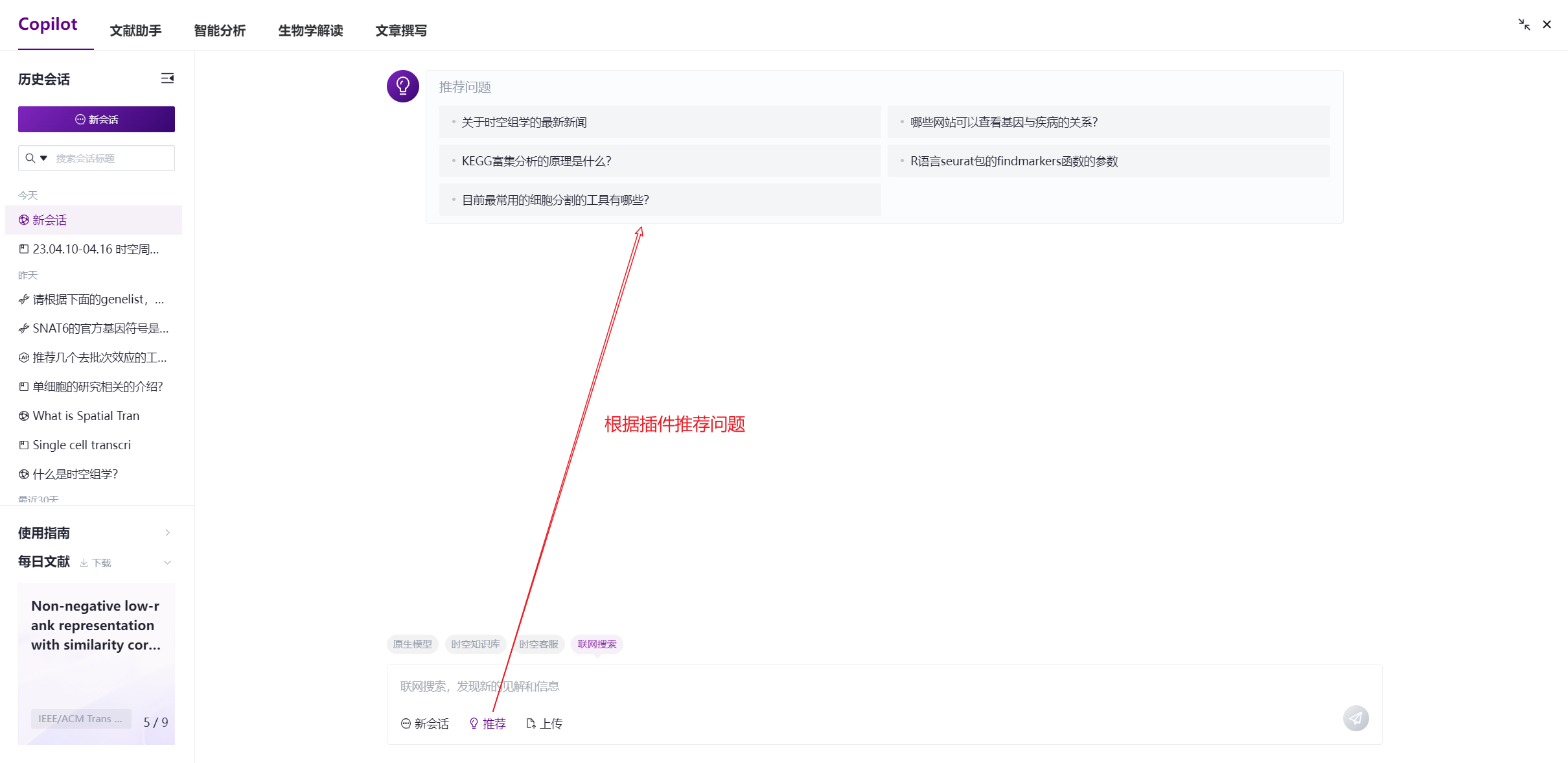Viewport: 1568px width, 763px height.
Task: Switch to the 生物学解读 tab
Action: pyautogui.click(x=310, y=30)
